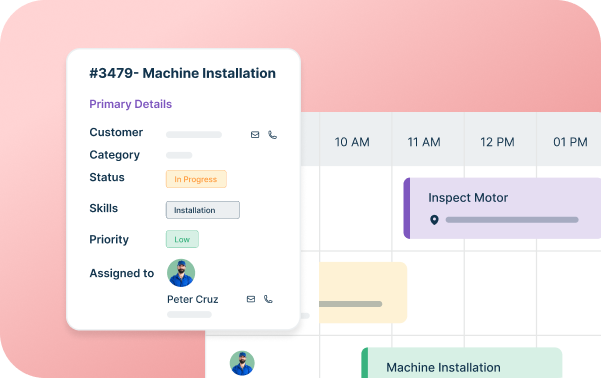Click the Category value placeholder bar

179,155
